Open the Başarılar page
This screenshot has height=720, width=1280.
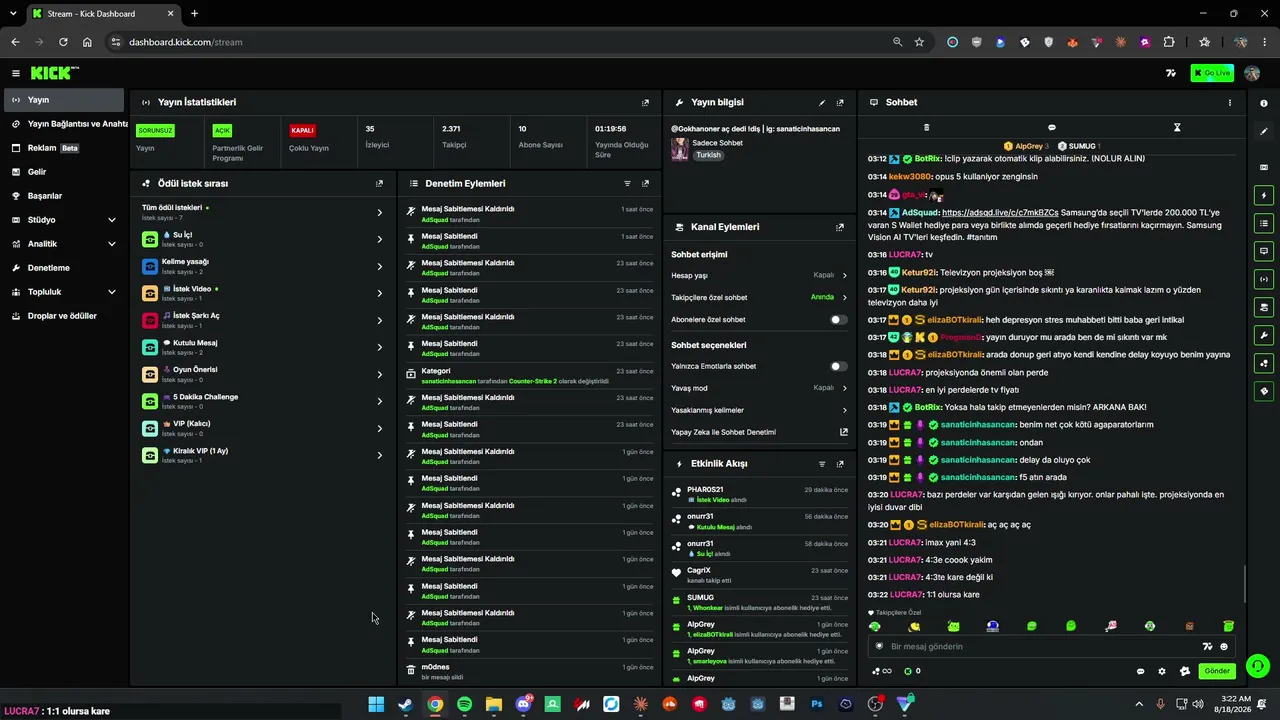point(64,196)
